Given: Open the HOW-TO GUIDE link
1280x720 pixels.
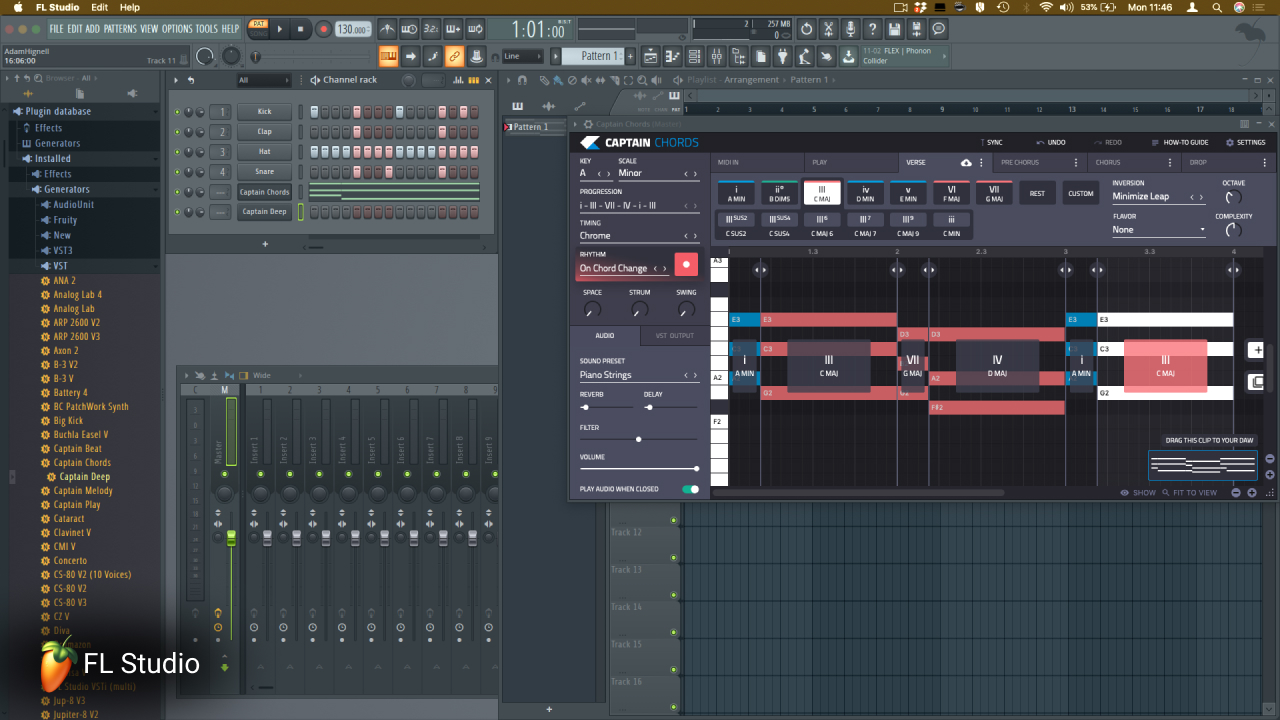Looking at the screenshot, I should point(1180,142).
